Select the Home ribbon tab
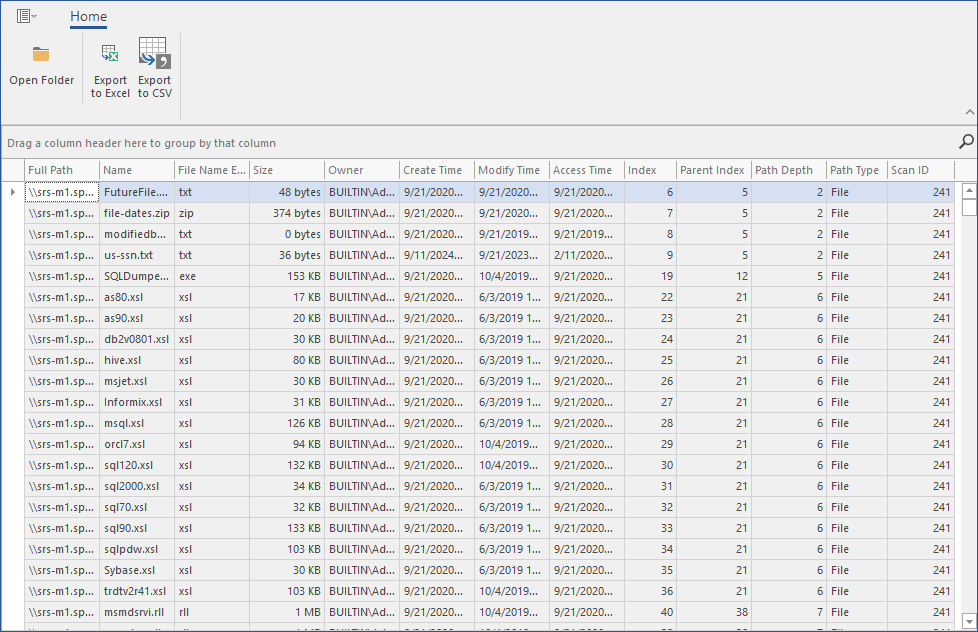Screen dimensions: 978x632 point(89,17)
